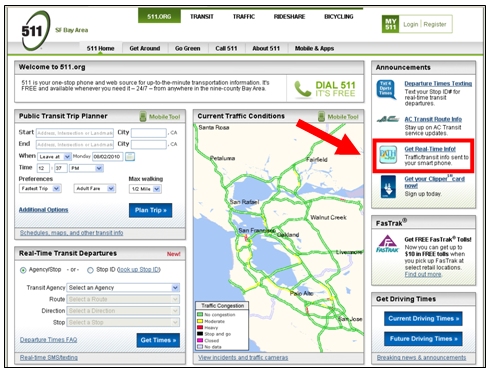The image size is (489, 373).
Task: Click the Start City input field
Action: (149, 133)
